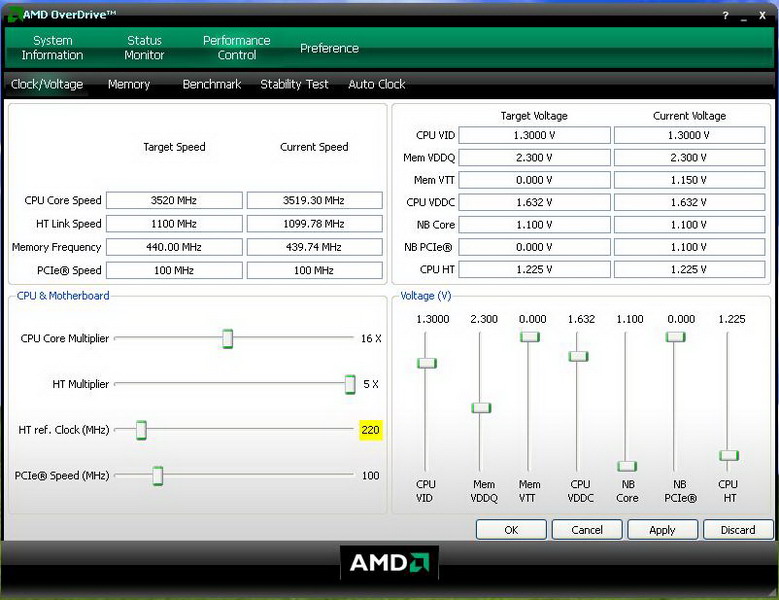This screenshot has height=600, width=779.
Task: Click the Current Speed column header
Action: coord(314,147)
